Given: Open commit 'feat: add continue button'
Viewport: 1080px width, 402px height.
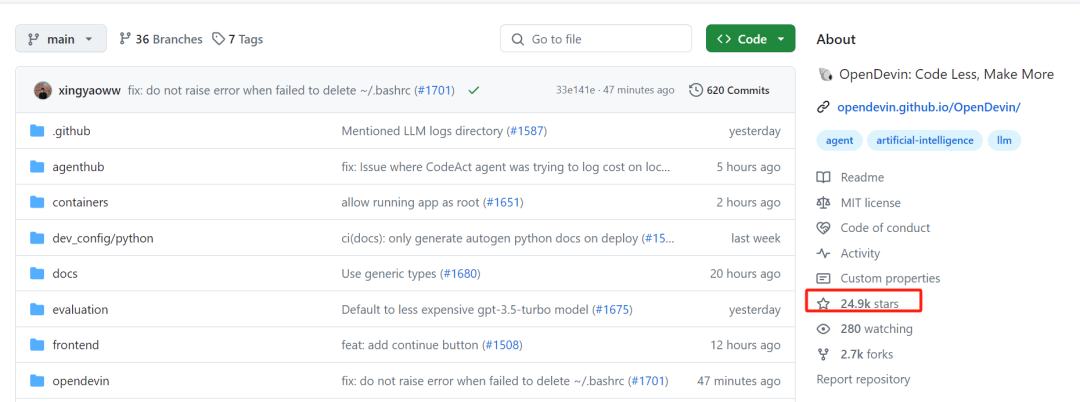Looking at the screenshot, I should (409, 345).
